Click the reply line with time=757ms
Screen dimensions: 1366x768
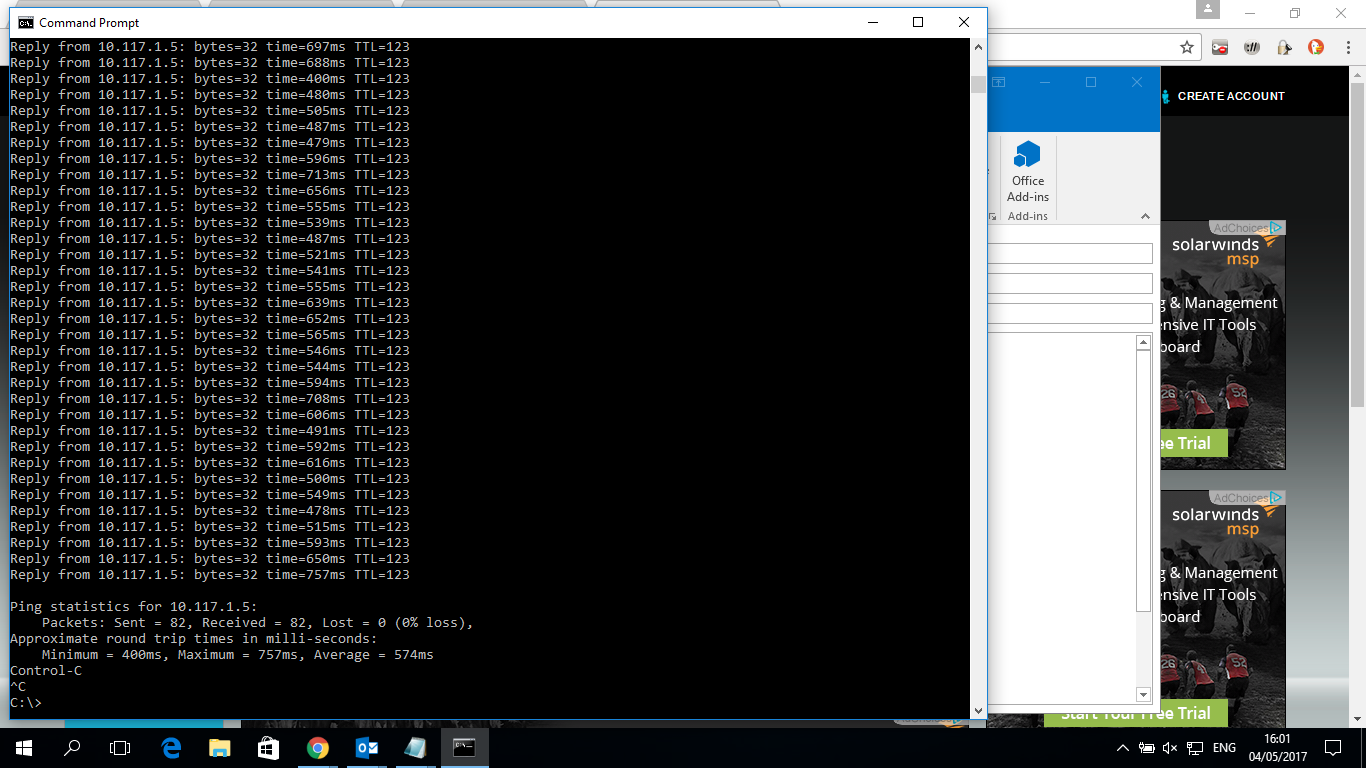click(x=210, y=575)
